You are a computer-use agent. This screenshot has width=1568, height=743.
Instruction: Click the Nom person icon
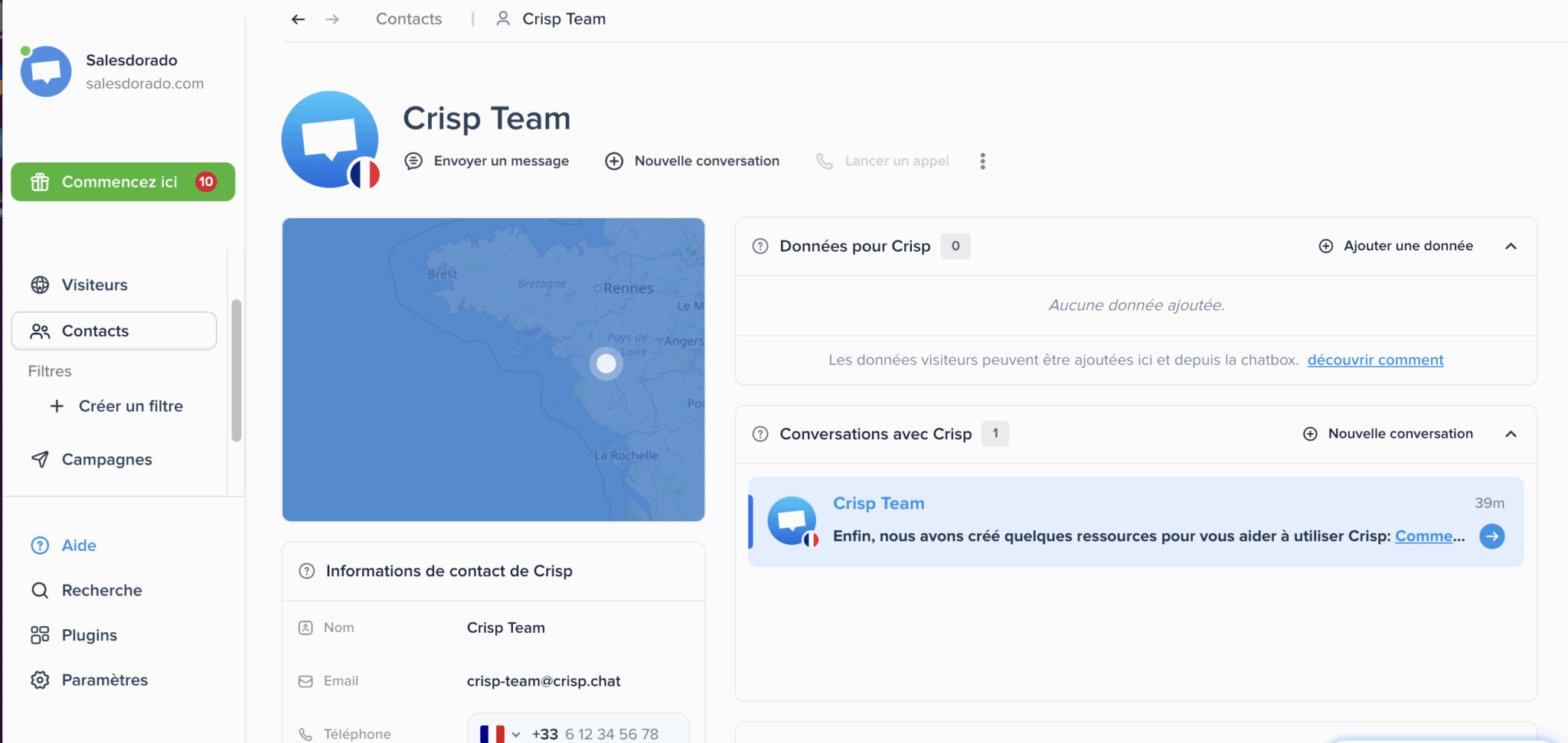305,627
